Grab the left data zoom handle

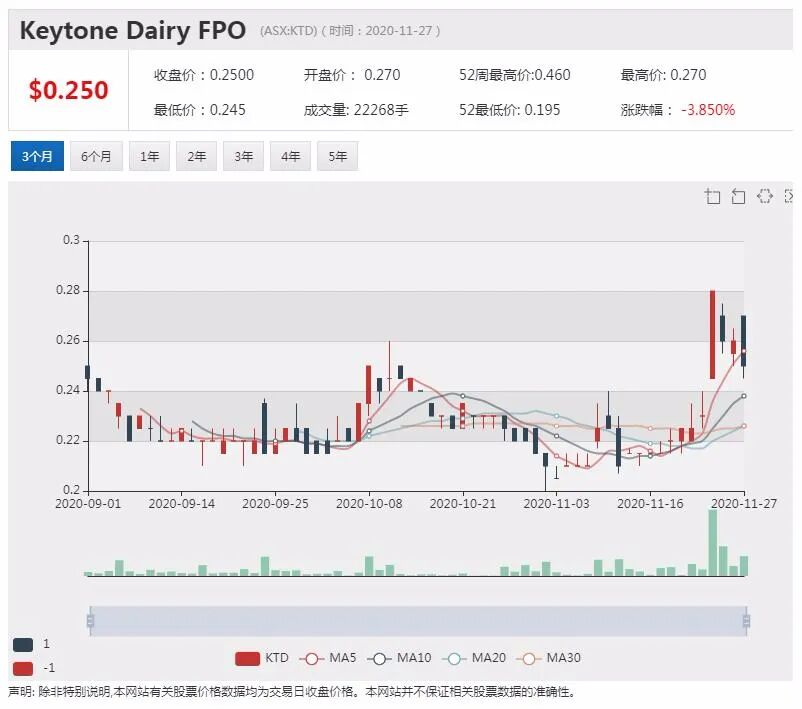coord(90,621)
